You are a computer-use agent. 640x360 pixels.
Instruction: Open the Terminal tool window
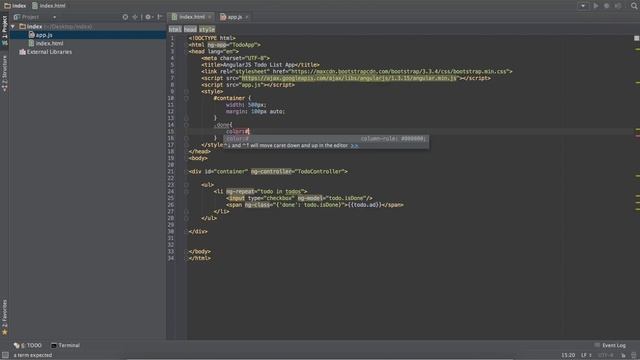coord(65,345)
